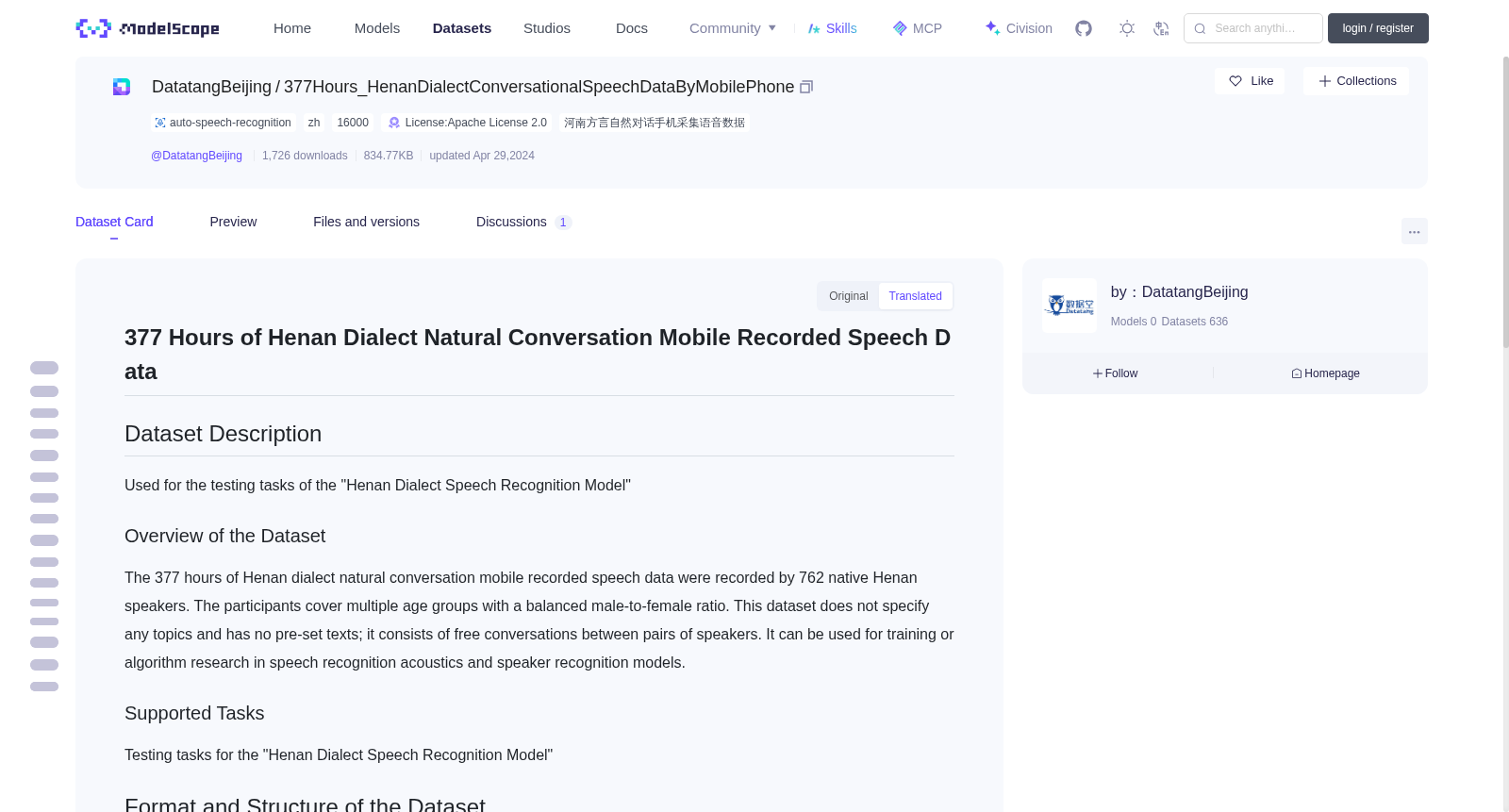The image size is (1509, 812).
Task: Click the zh language tag
Action: pos(314,123)
